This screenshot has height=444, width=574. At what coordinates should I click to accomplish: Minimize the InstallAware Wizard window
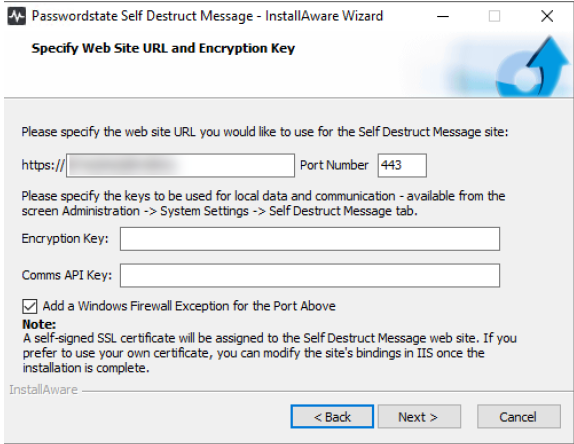coord(443,16)
